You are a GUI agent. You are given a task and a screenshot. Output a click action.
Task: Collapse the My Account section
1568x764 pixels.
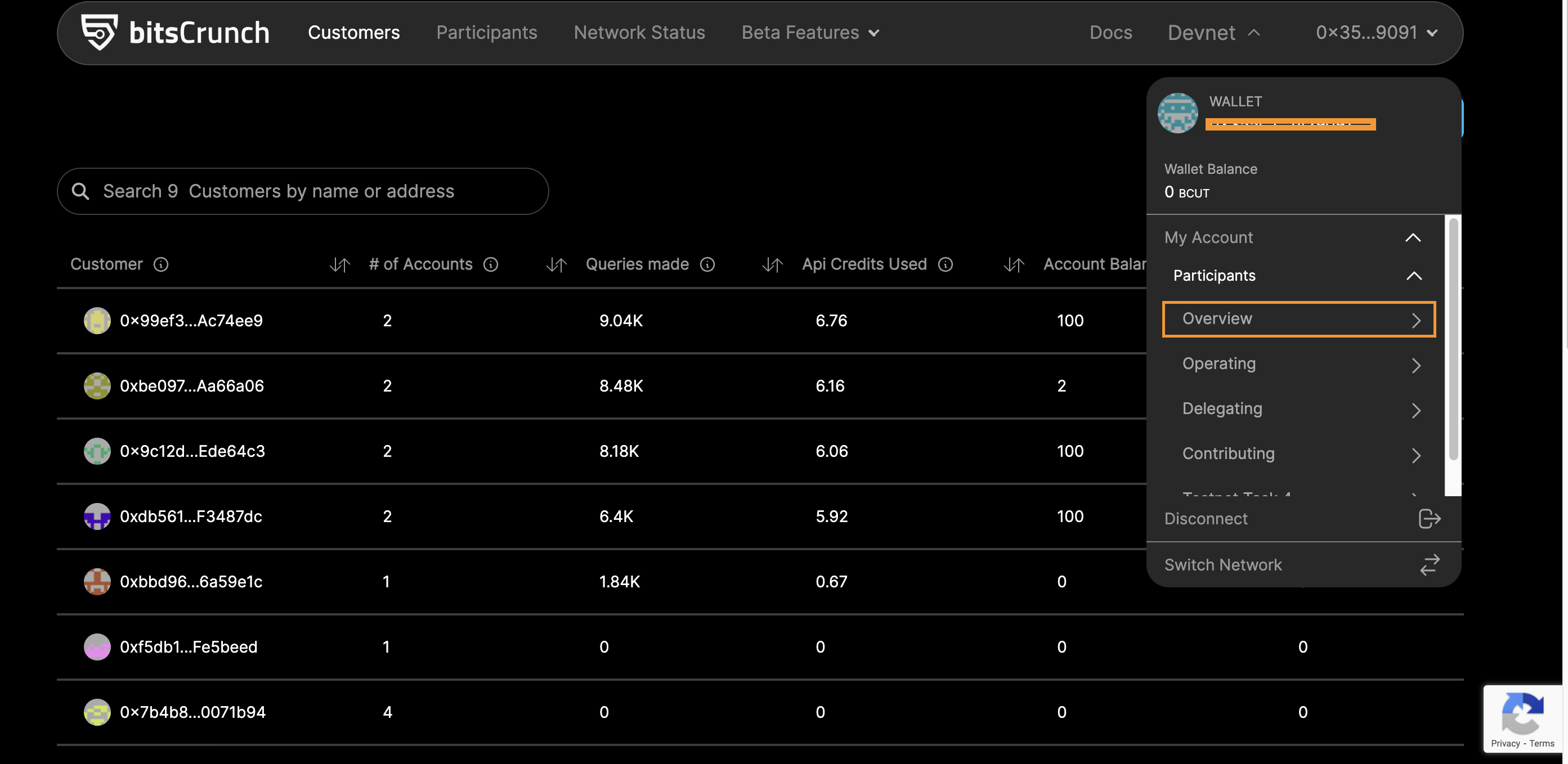pyautogui.click(x=1294, y=237)
